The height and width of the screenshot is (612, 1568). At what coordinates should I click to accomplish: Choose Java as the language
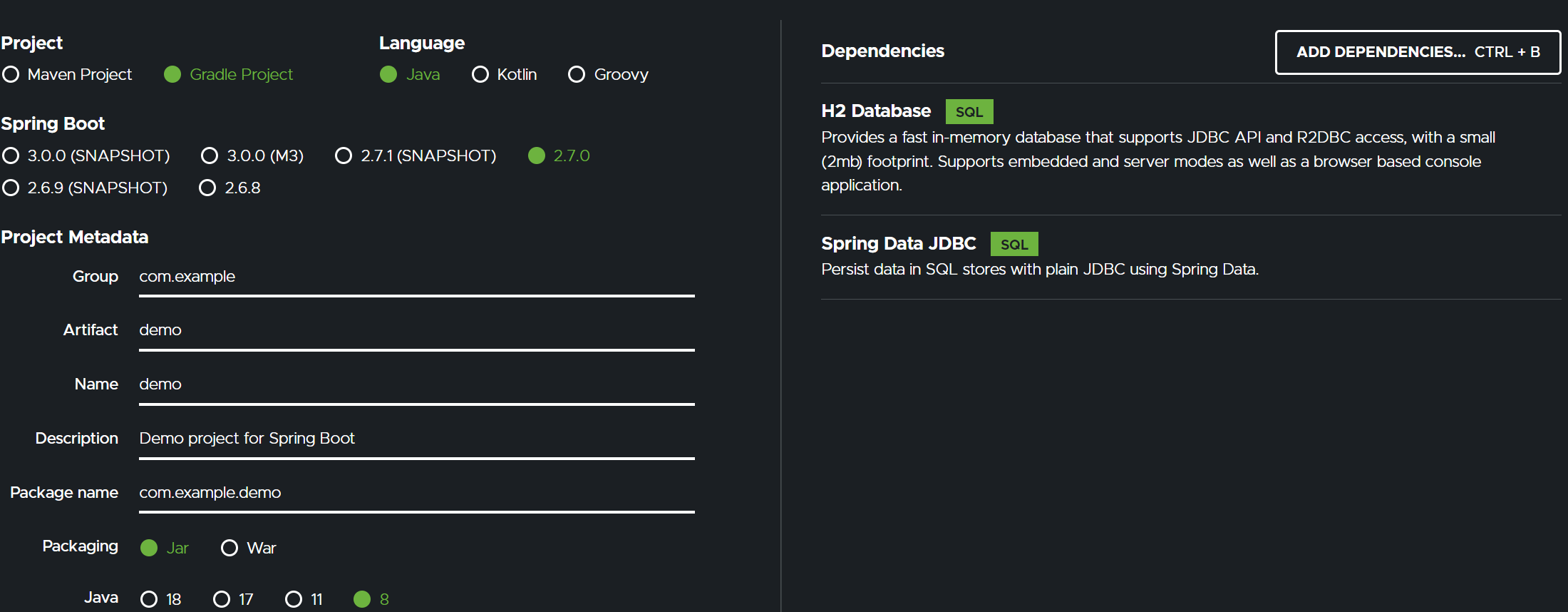pyautogui.click(x=410, y=74)
